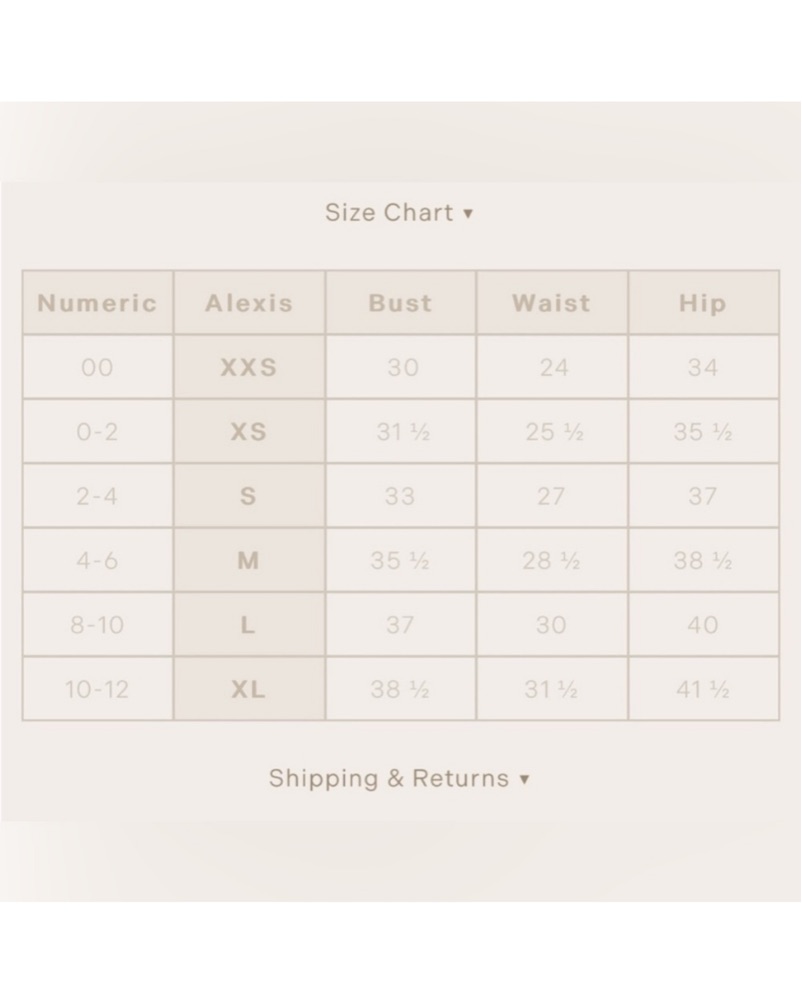Collapse the Size Chart section arrow
Image resolution: width=802 pixels, height=1000 pixels.
468,214
